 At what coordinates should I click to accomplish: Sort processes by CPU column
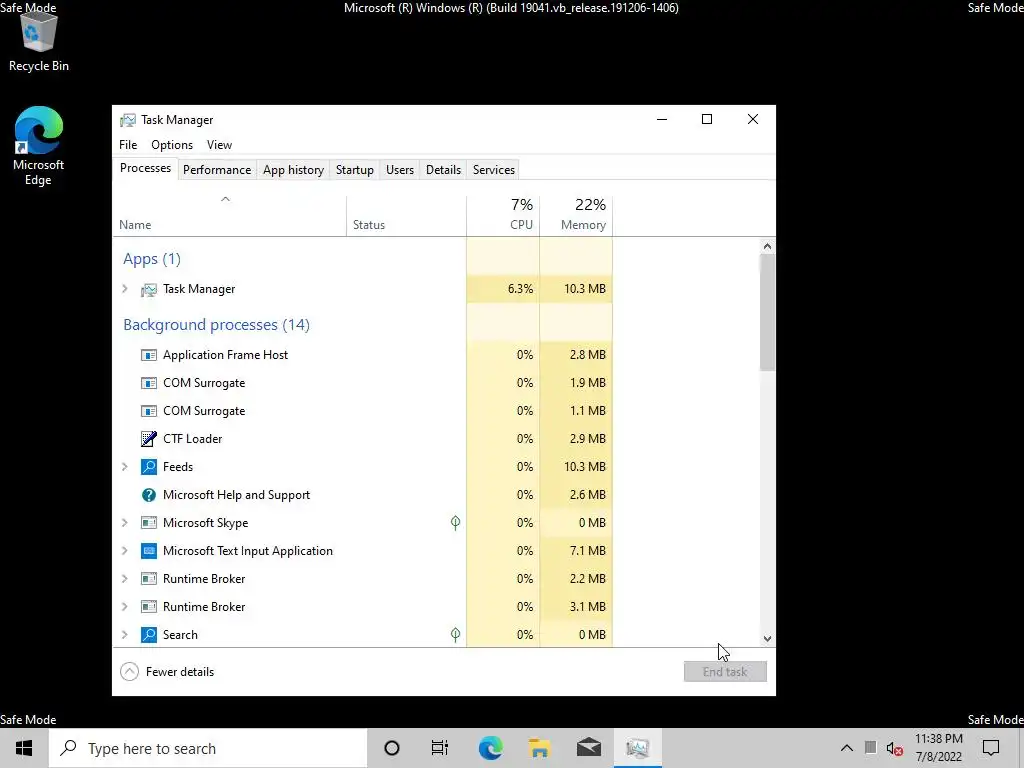point(503,216)
